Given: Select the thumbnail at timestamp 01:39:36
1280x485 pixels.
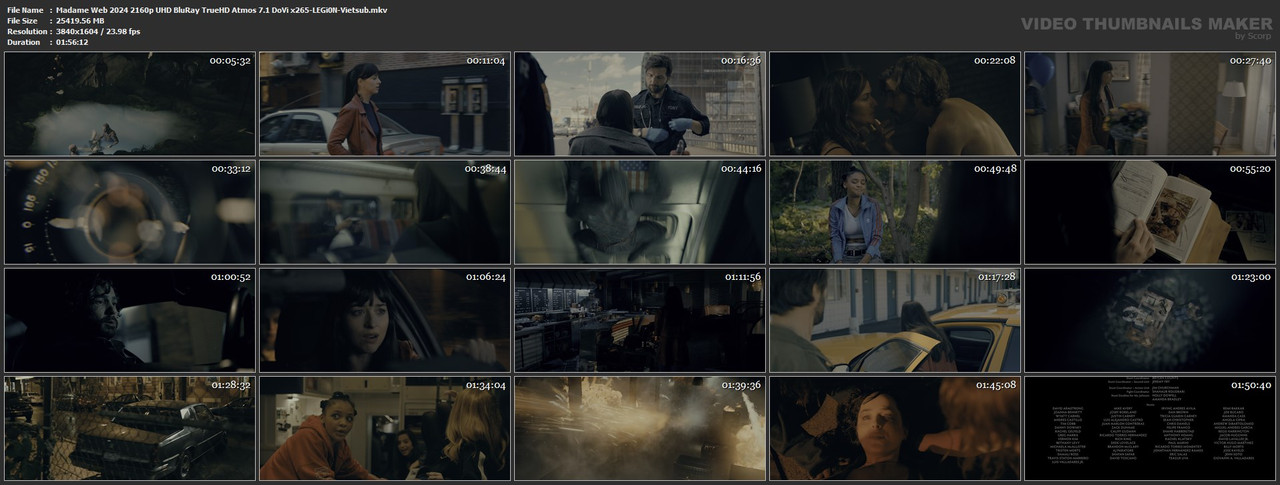Looking at the screenshot, I should [640, 428].
